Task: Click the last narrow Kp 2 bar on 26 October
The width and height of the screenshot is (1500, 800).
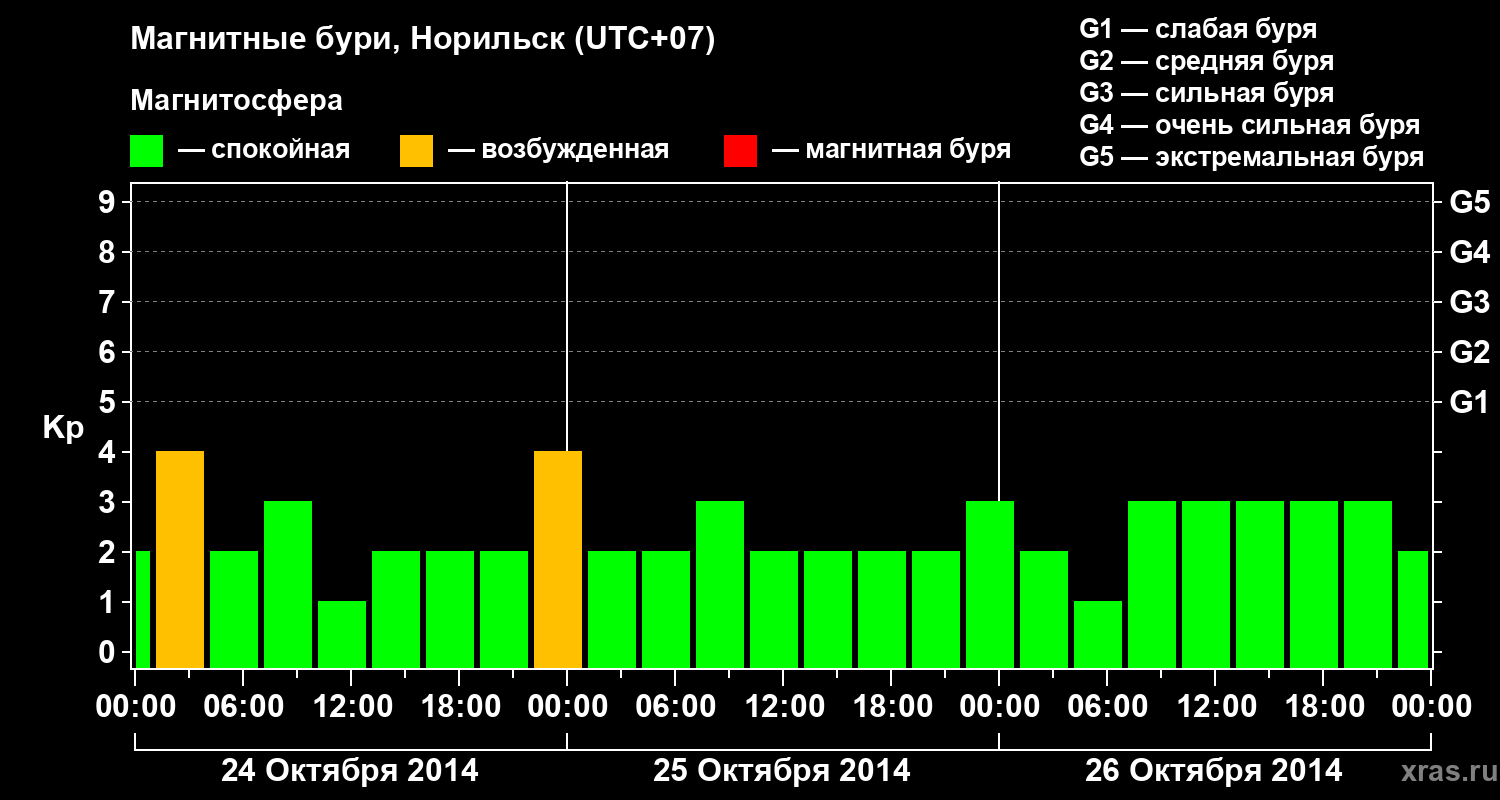Action: [1413, 610]
